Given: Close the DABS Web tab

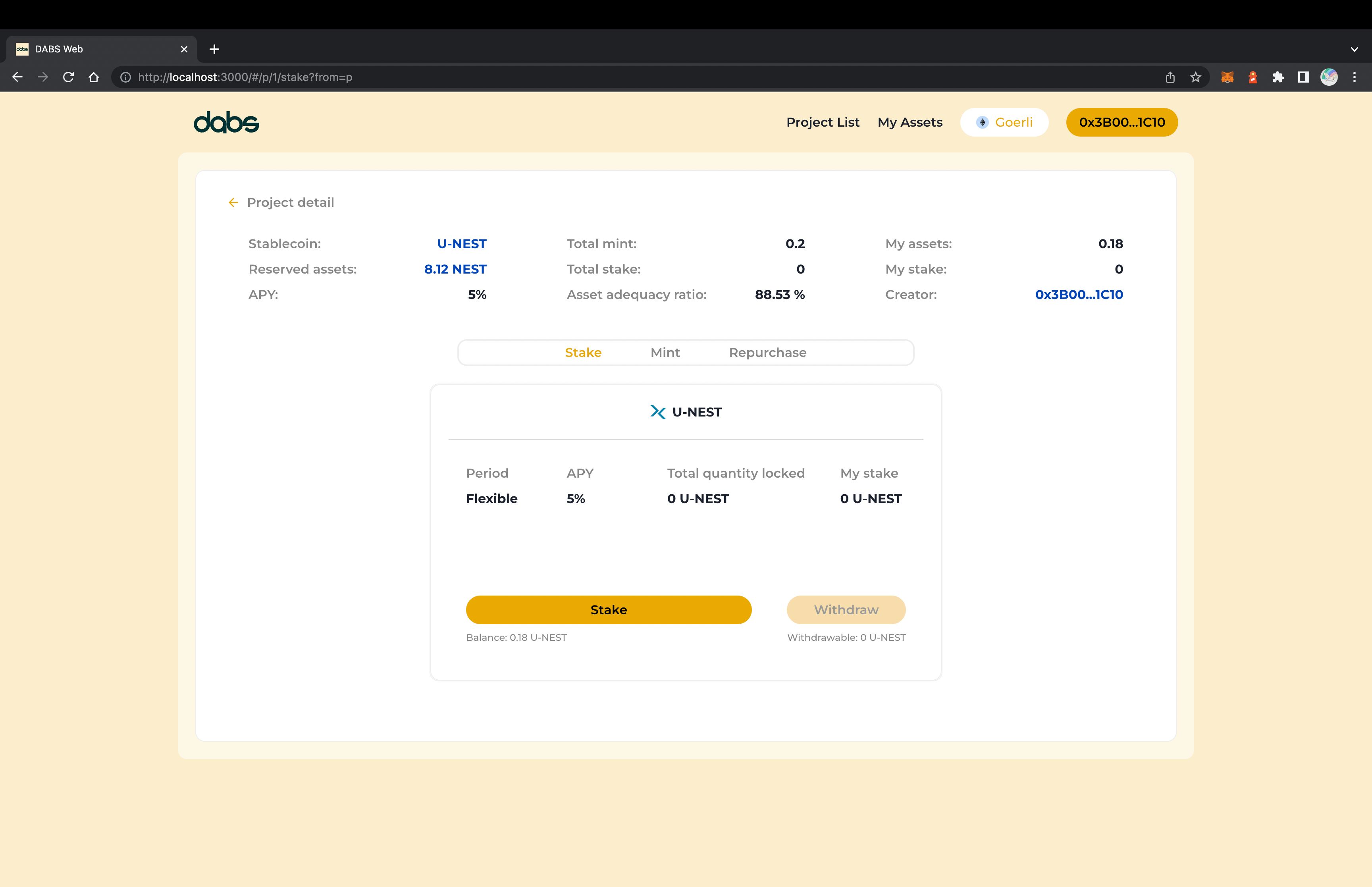Looking at the screenshot, I should click(184, 50).
